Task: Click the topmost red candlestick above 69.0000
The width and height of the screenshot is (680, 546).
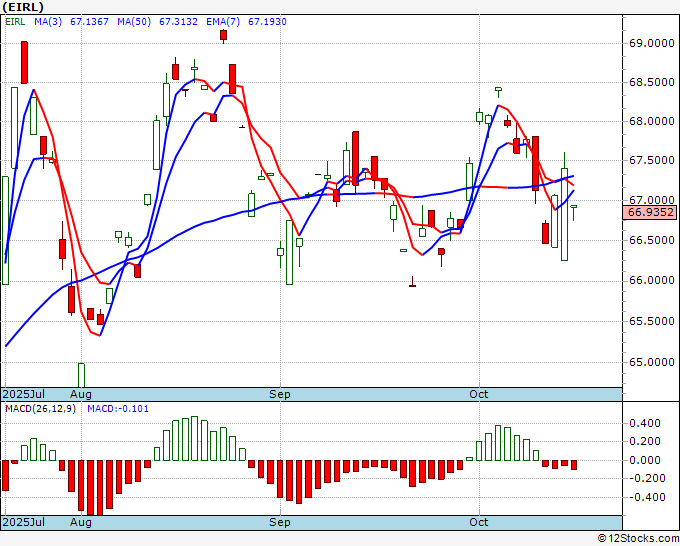Action: coord(223,36)
